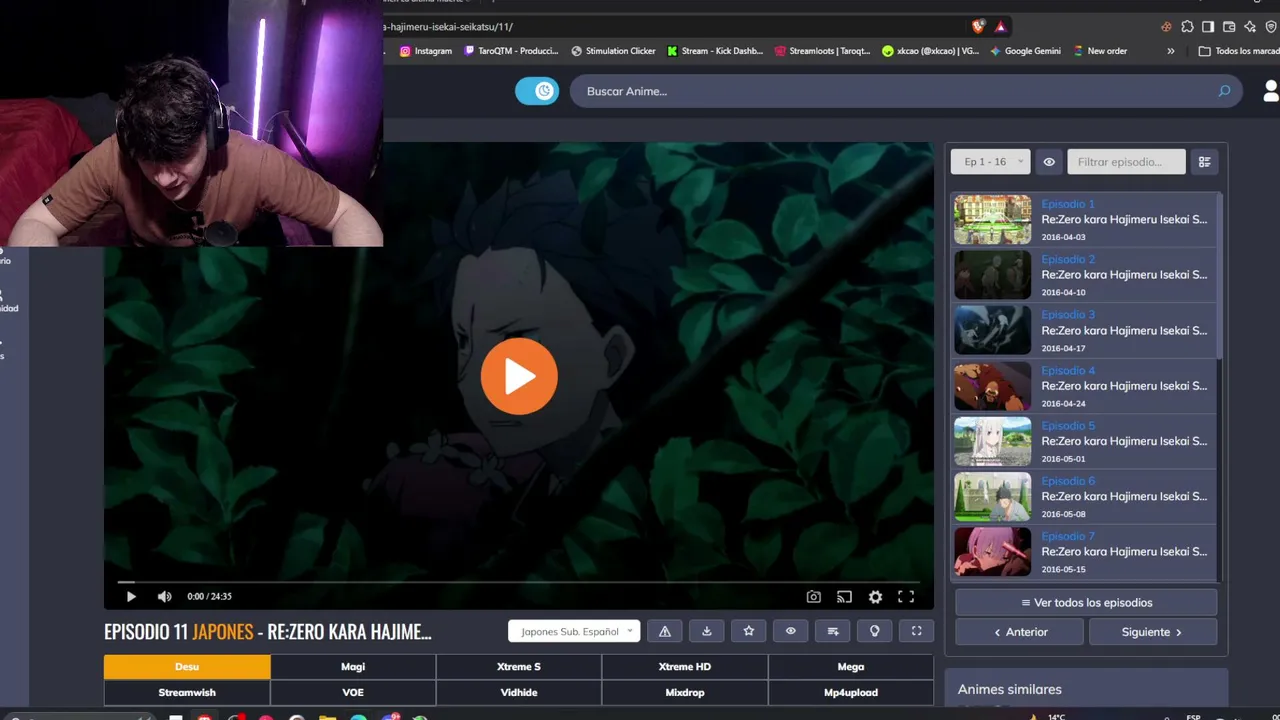
Task: Open the Stimulation Clicker bookmark
Action: click(x=613, y=51)
